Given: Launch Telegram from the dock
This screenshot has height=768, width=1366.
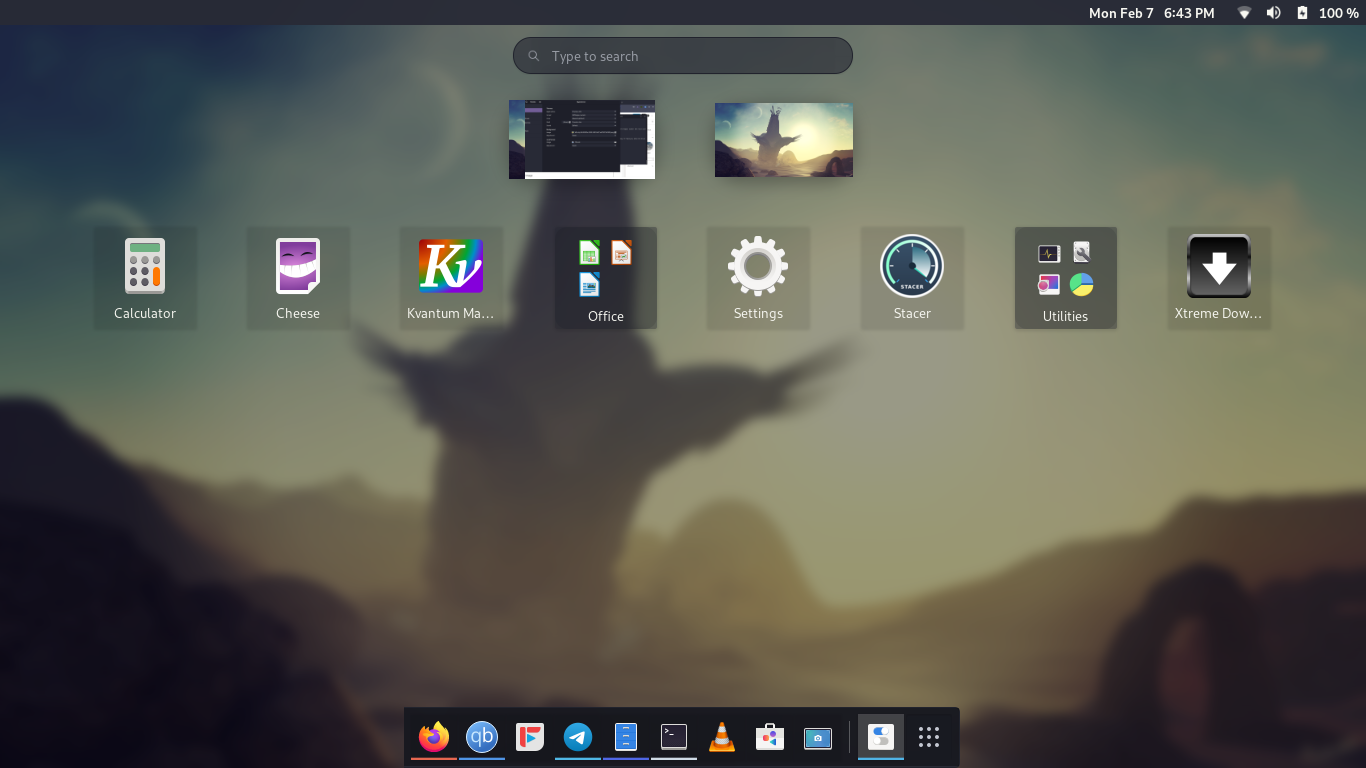Looking at the screenshot, I should [x=577, y=737].
